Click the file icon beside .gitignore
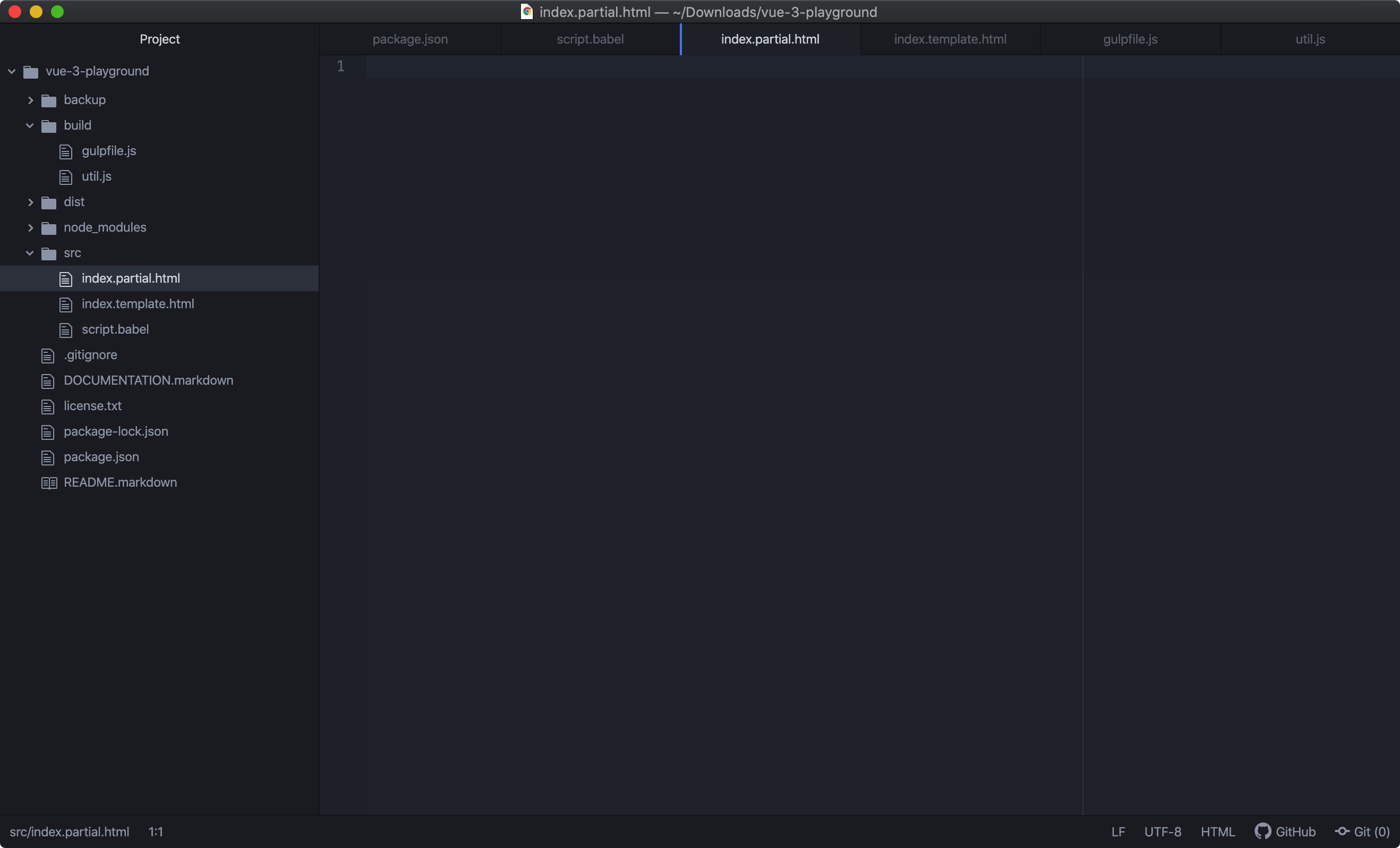The image size is (1400, 848). click(48, 355)
